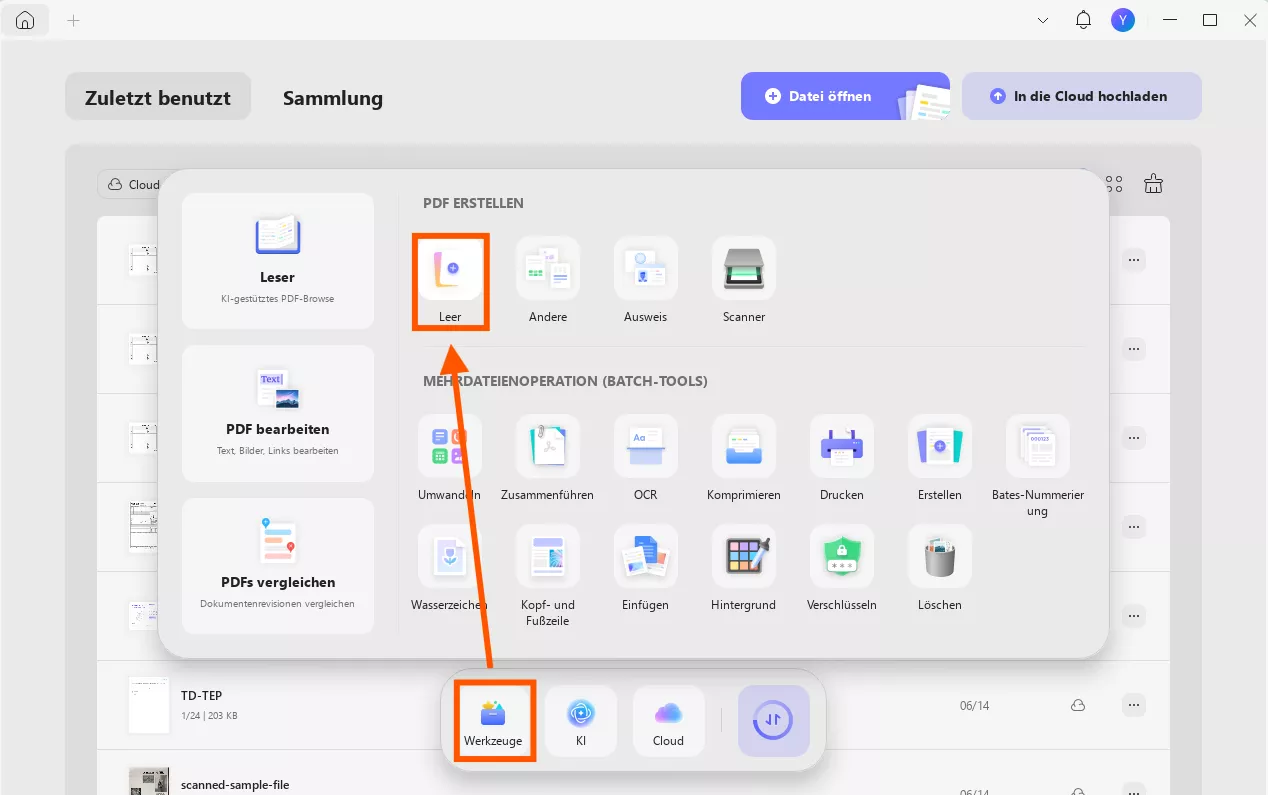
Task: Open the PDFs vergleichen card
Action: click(x=278, y=566)
